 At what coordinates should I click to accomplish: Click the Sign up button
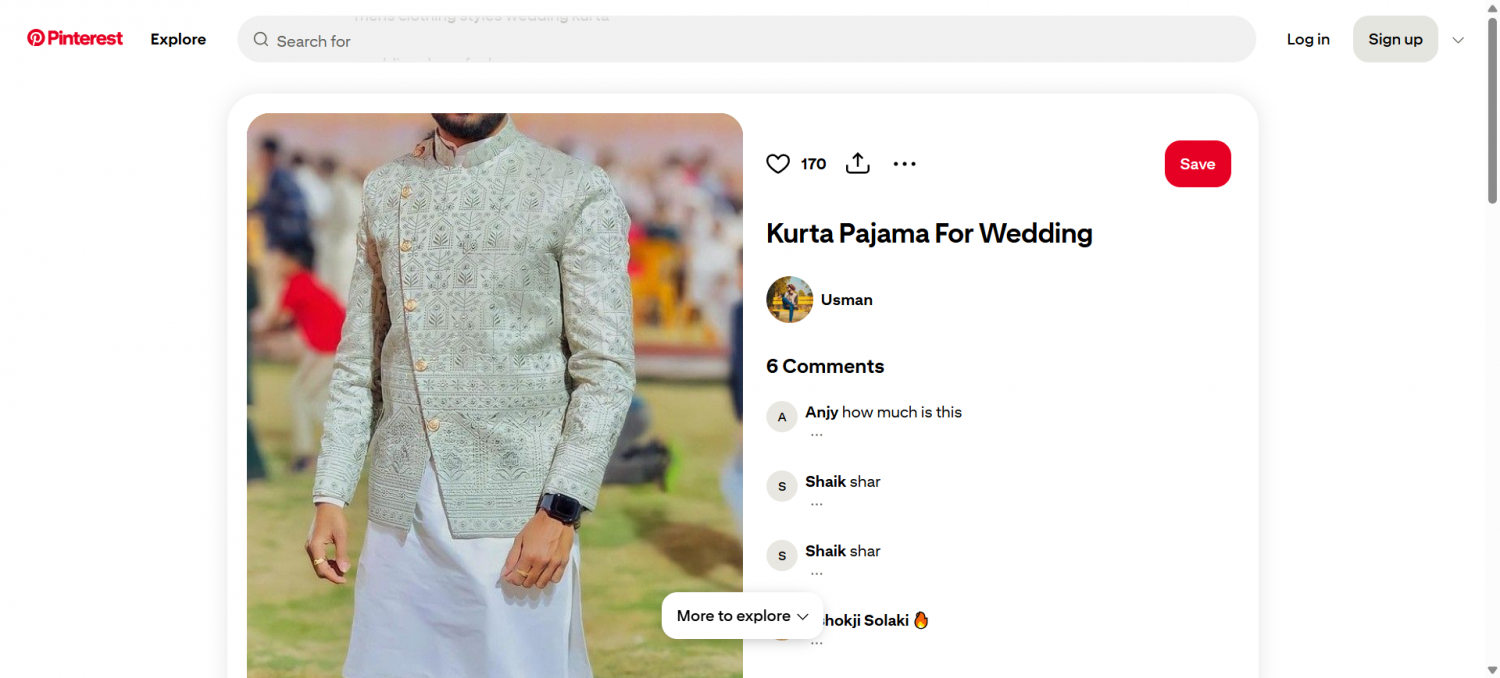1395,39
